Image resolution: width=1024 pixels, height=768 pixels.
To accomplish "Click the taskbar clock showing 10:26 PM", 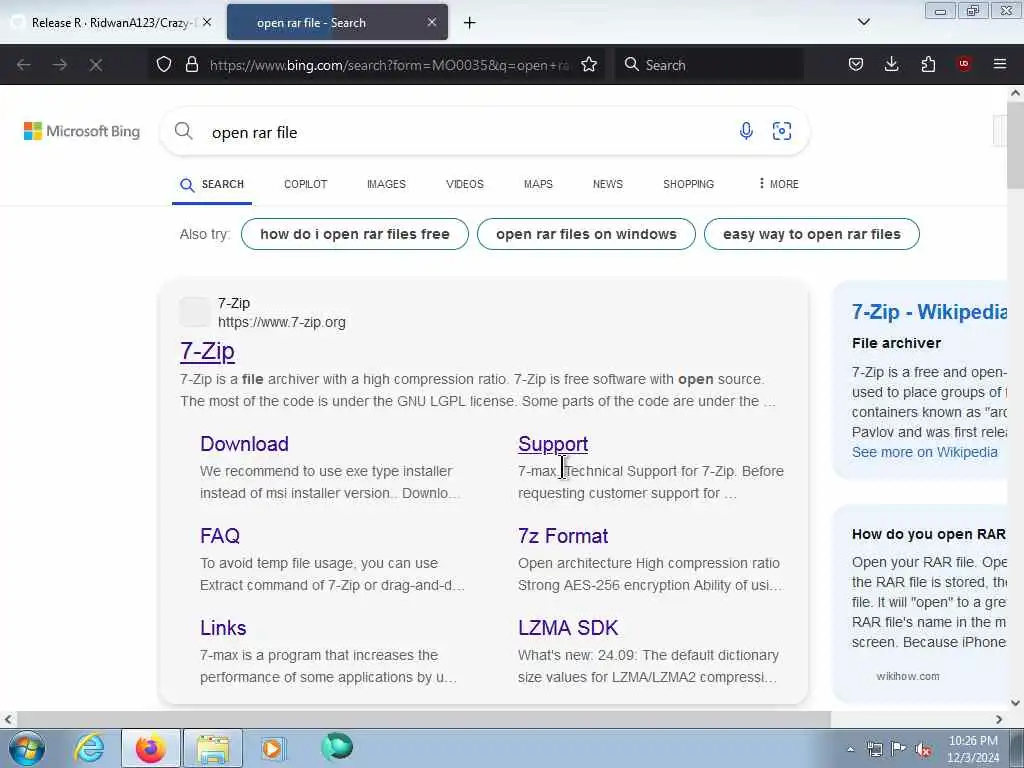I will point(973,749).
